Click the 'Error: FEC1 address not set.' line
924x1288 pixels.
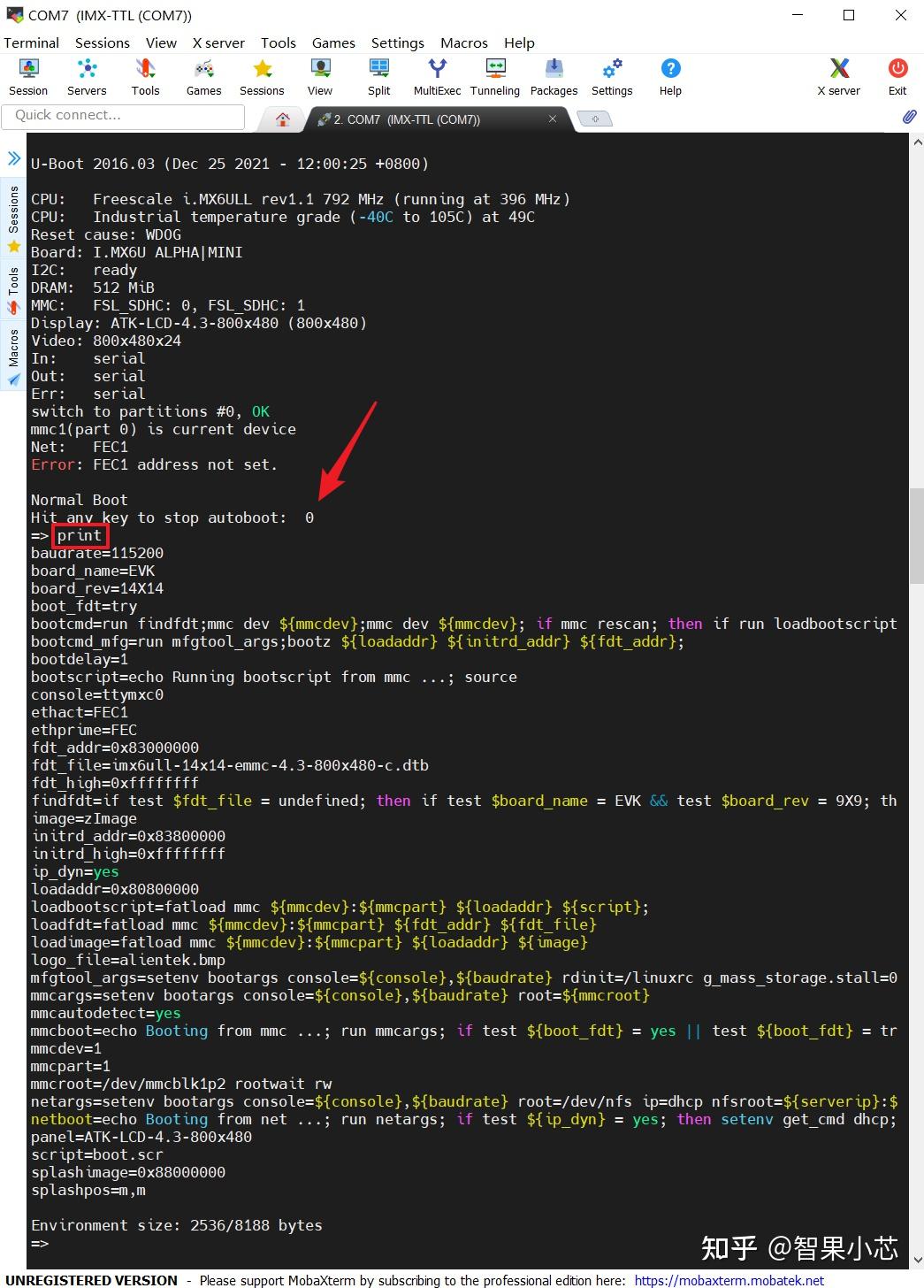(x=155, y=464)
